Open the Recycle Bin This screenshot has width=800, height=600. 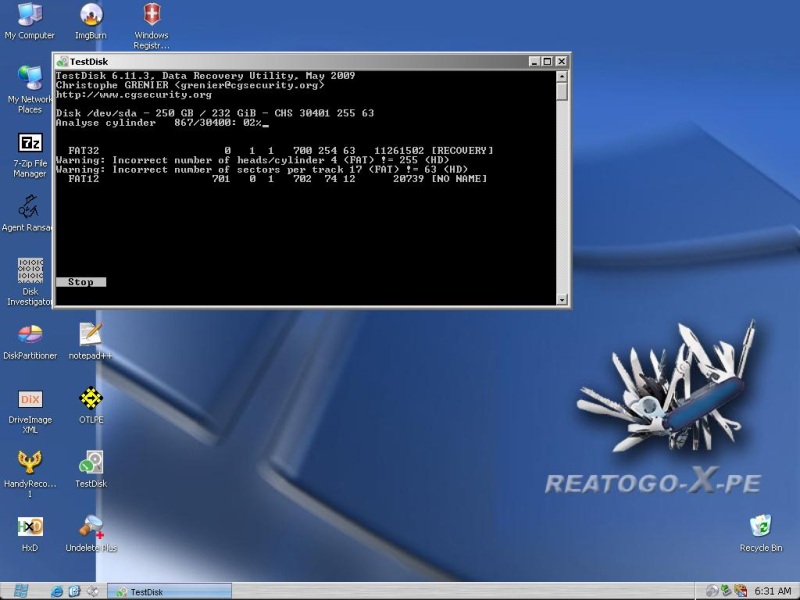point(761,534)
